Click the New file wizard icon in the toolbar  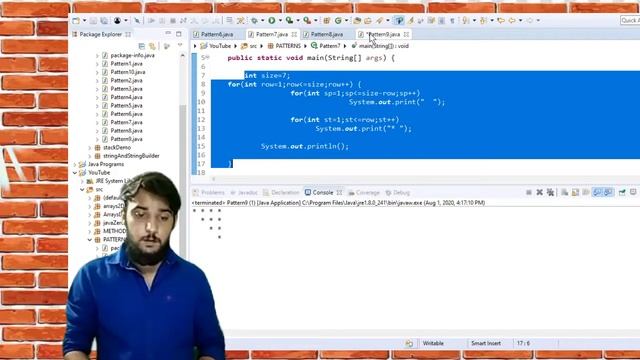click(76, 20)
